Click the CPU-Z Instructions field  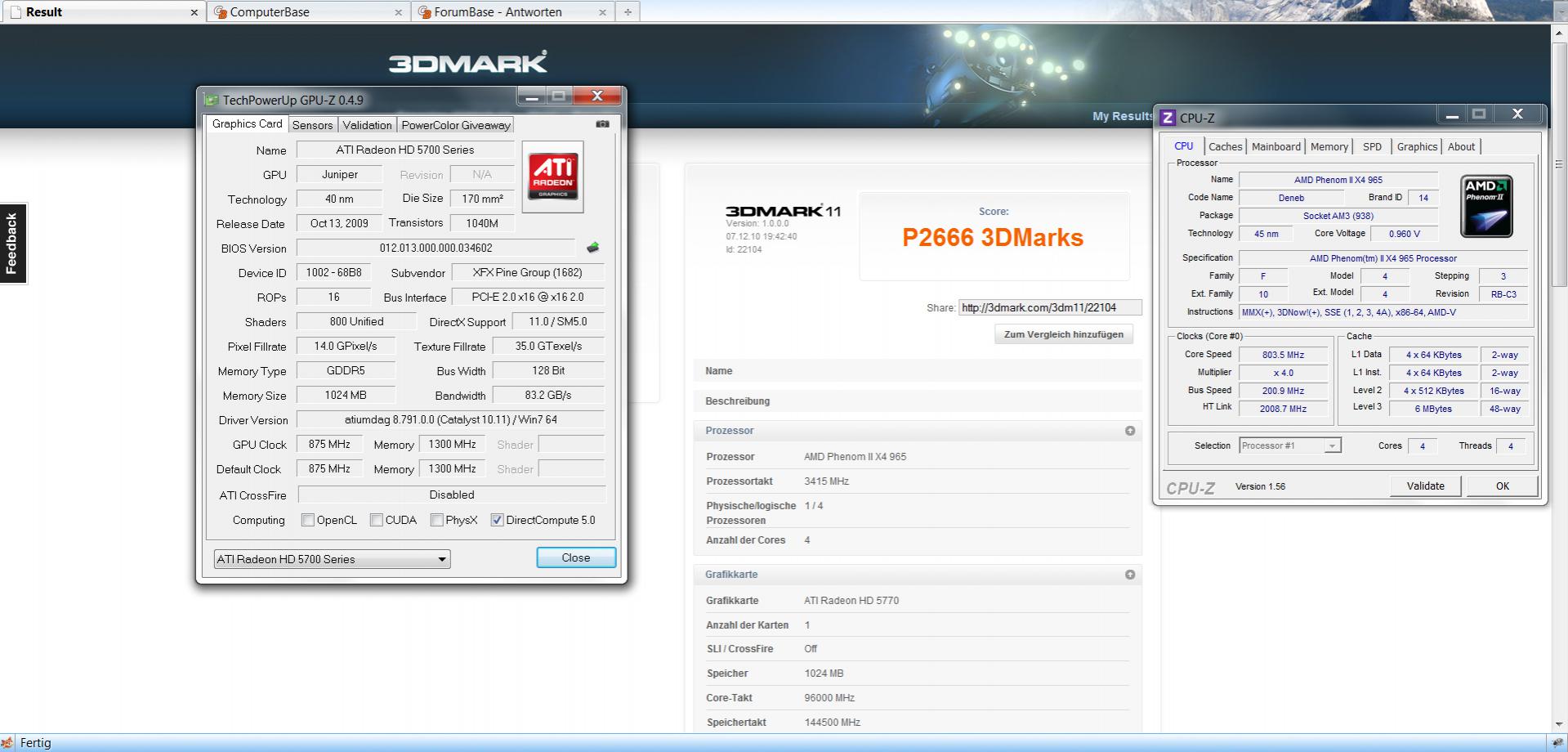(1383, 312)
